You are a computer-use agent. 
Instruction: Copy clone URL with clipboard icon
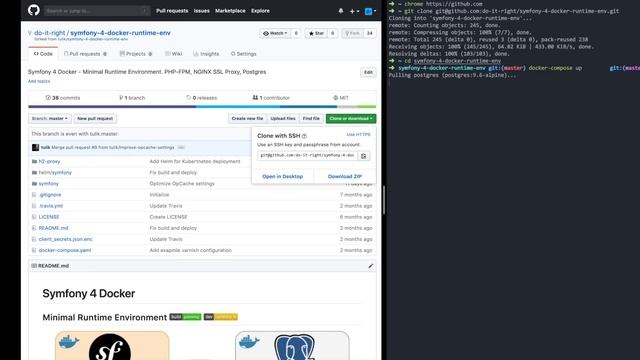[x=364, y=156]
